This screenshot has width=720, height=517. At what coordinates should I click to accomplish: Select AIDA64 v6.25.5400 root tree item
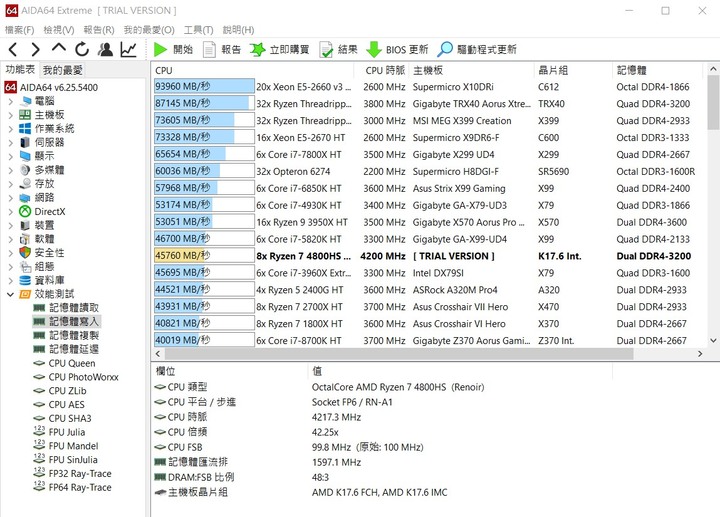(51, 87)
